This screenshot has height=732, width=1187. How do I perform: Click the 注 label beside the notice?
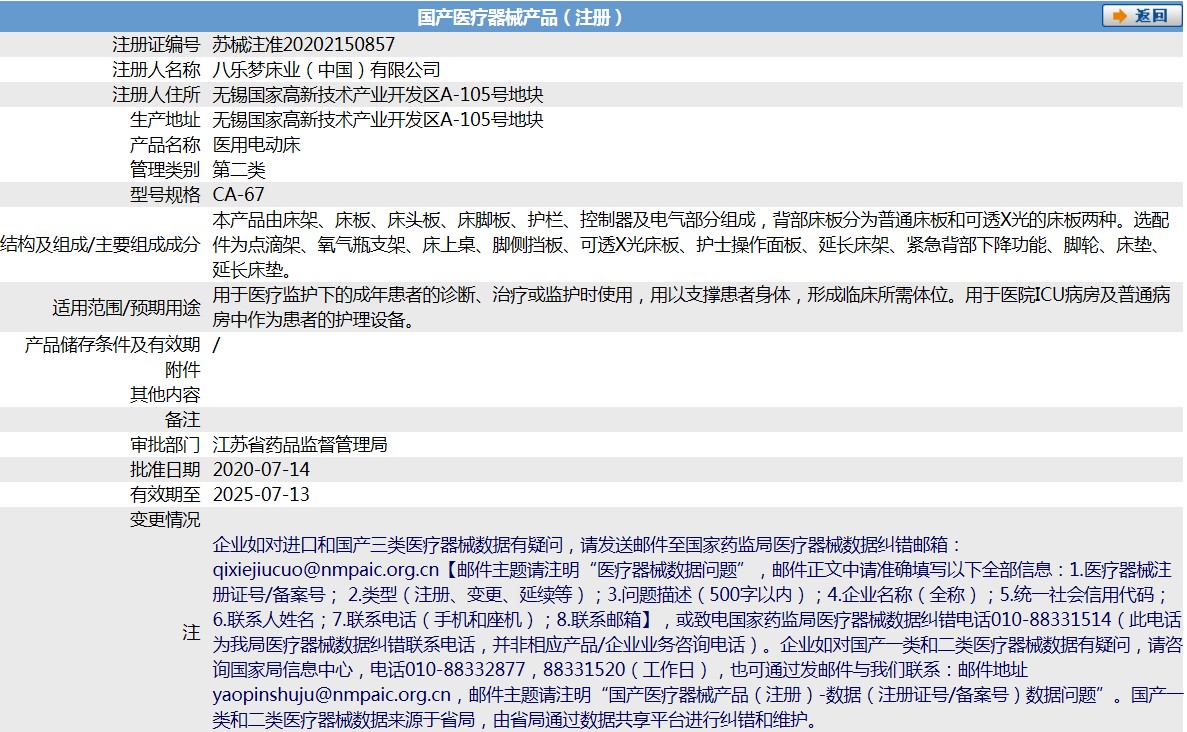point(192,632)
